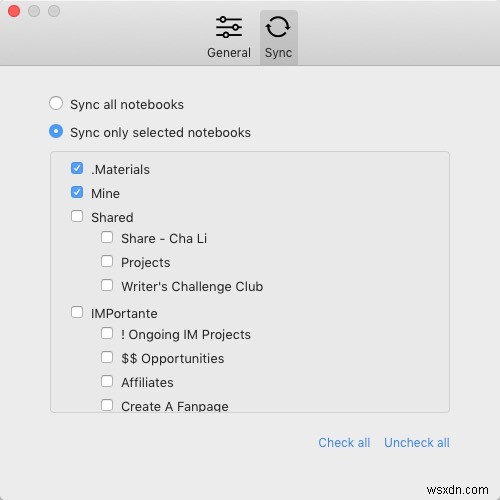Open the General preferences sliders icon

229,27
